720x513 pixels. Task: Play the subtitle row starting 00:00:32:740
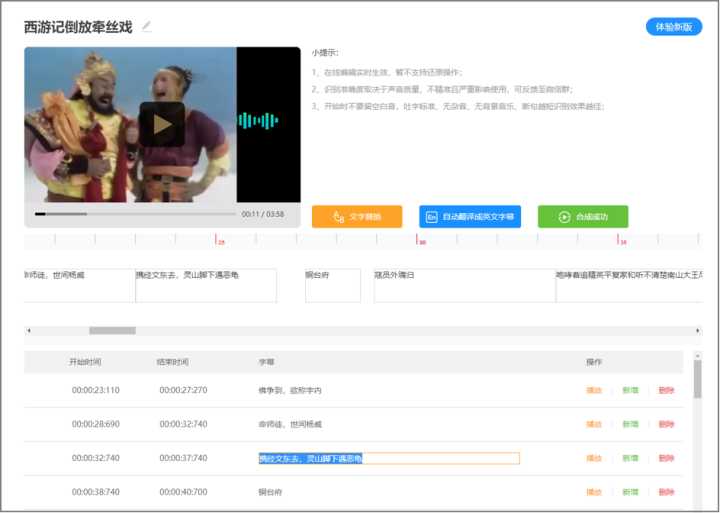(594, 458)
